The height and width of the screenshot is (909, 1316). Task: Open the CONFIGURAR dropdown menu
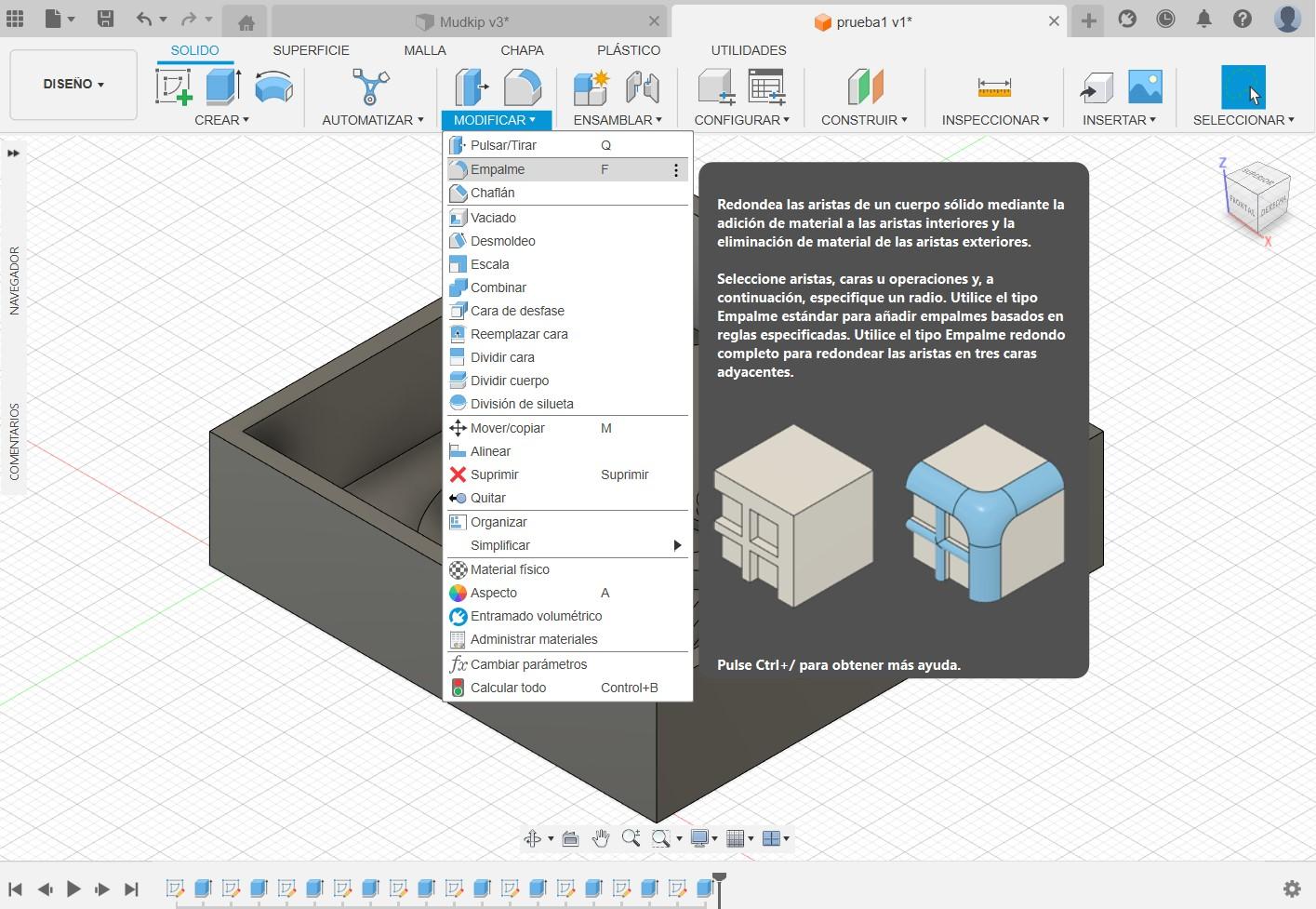tap(741, 120)
